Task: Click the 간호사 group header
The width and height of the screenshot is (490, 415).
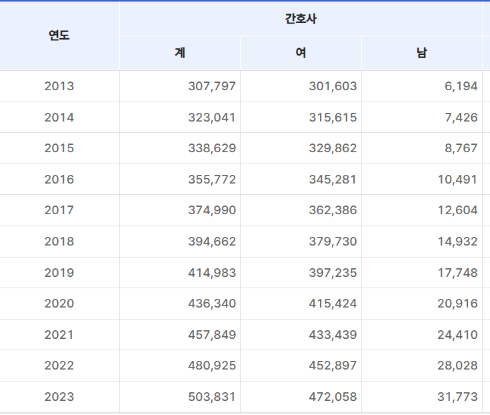Action: click(x=301, y=19)
